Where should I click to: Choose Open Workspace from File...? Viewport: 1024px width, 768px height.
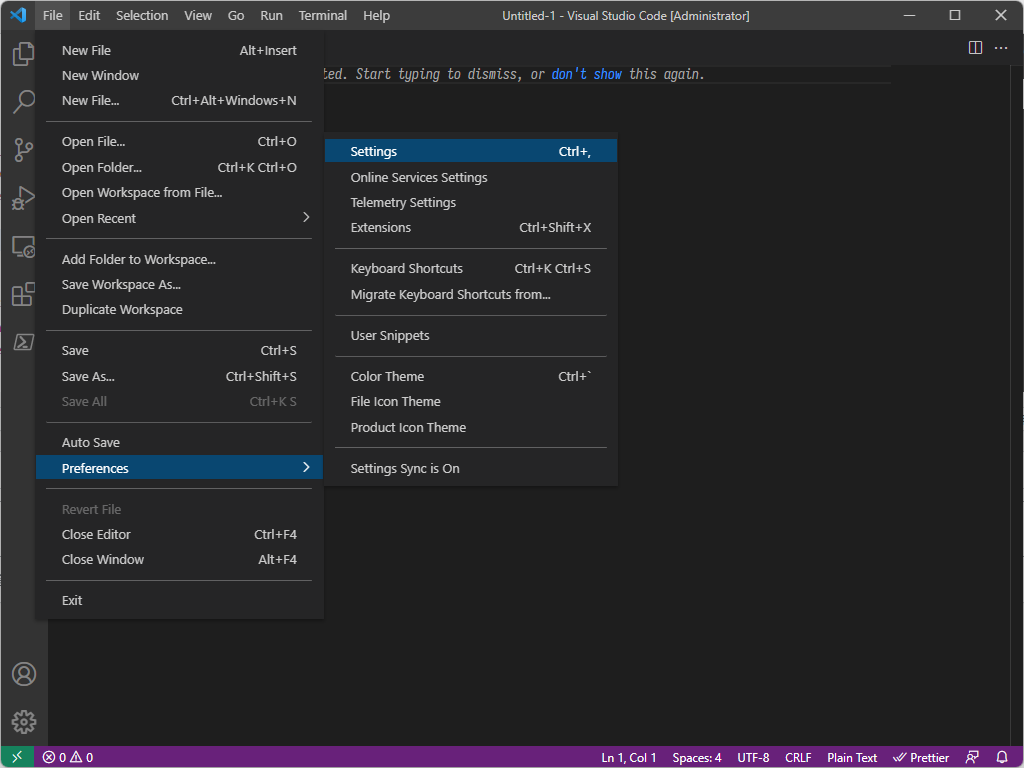tap(179, 193)
